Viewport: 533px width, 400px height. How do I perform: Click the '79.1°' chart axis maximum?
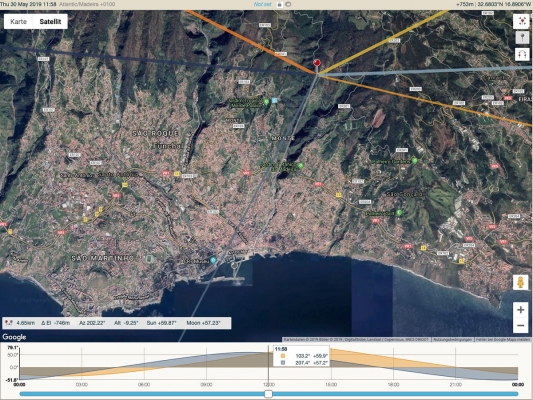click(12, 347)
